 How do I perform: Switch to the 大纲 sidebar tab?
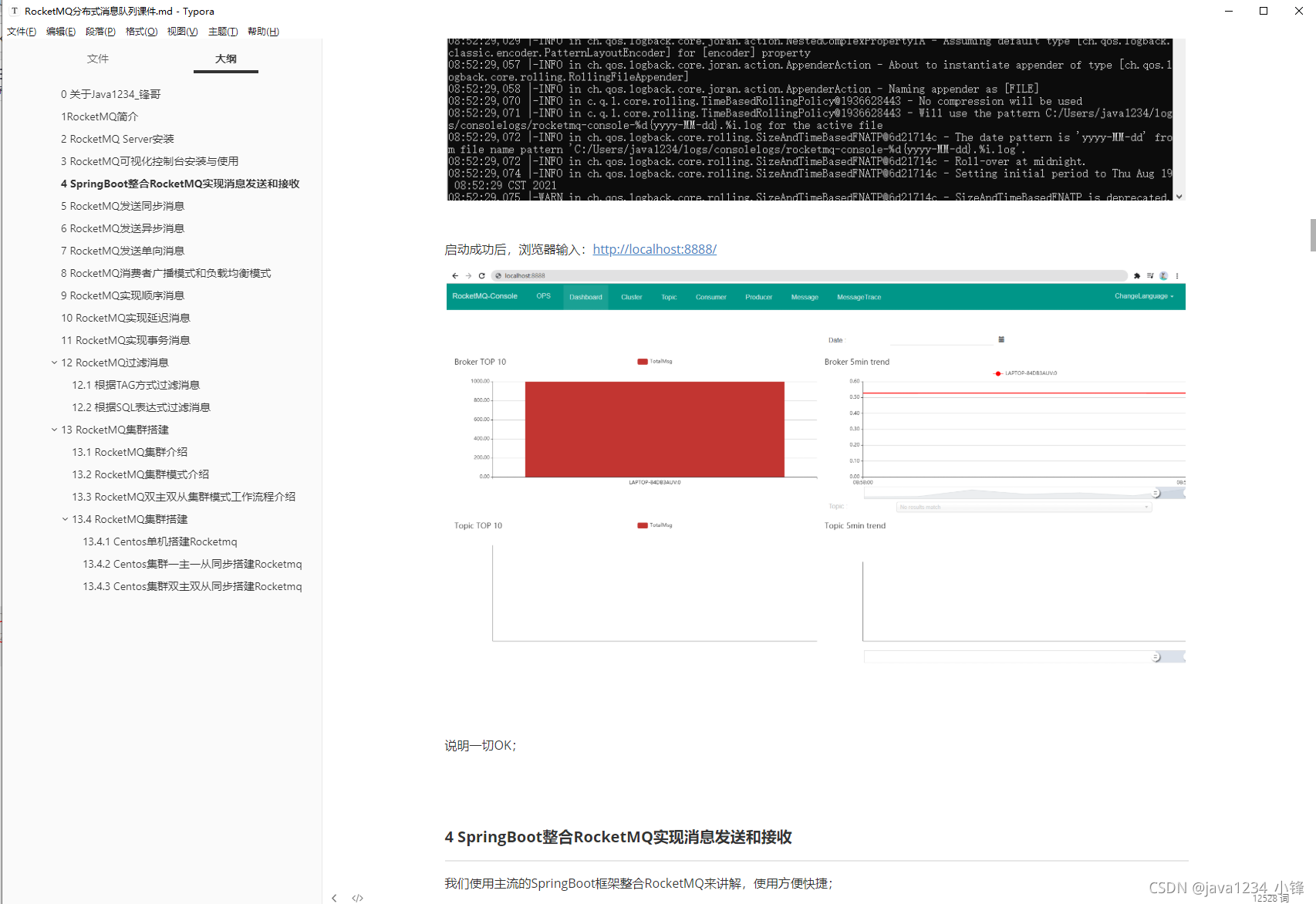click(x=226, y=59)
